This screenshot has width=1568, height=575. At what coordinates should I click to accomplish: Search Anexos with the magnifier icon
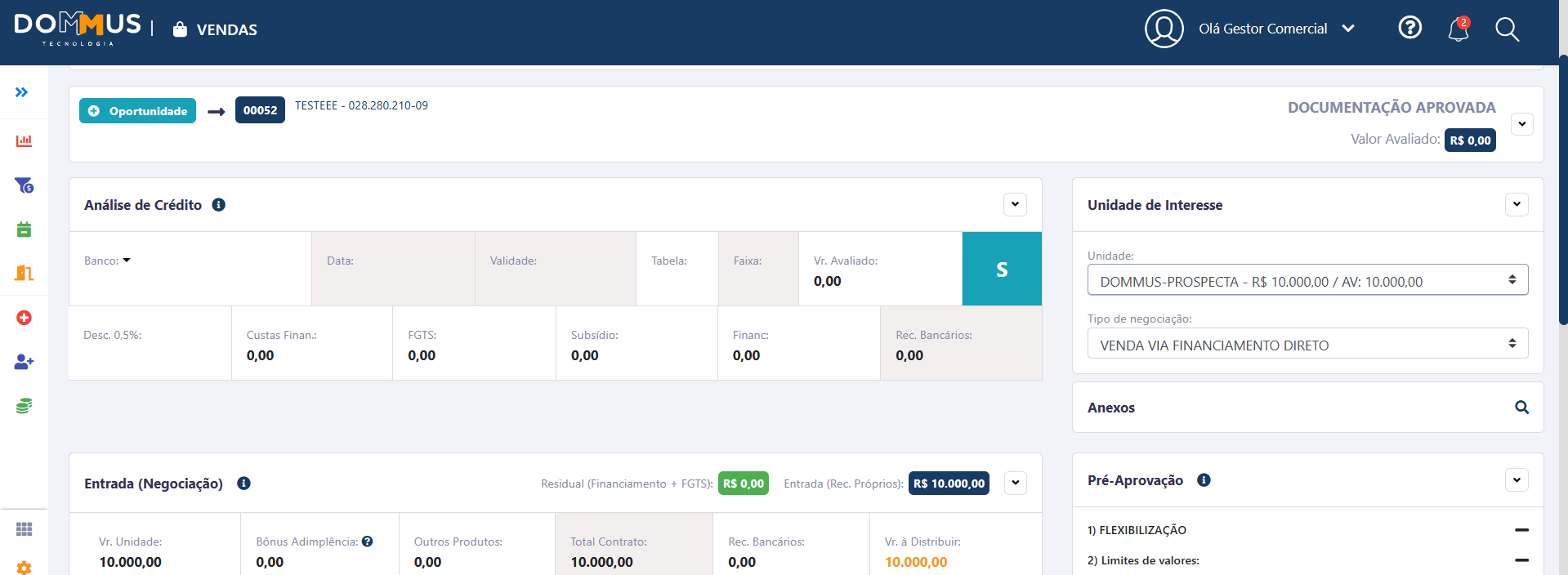coord(1521,408)
